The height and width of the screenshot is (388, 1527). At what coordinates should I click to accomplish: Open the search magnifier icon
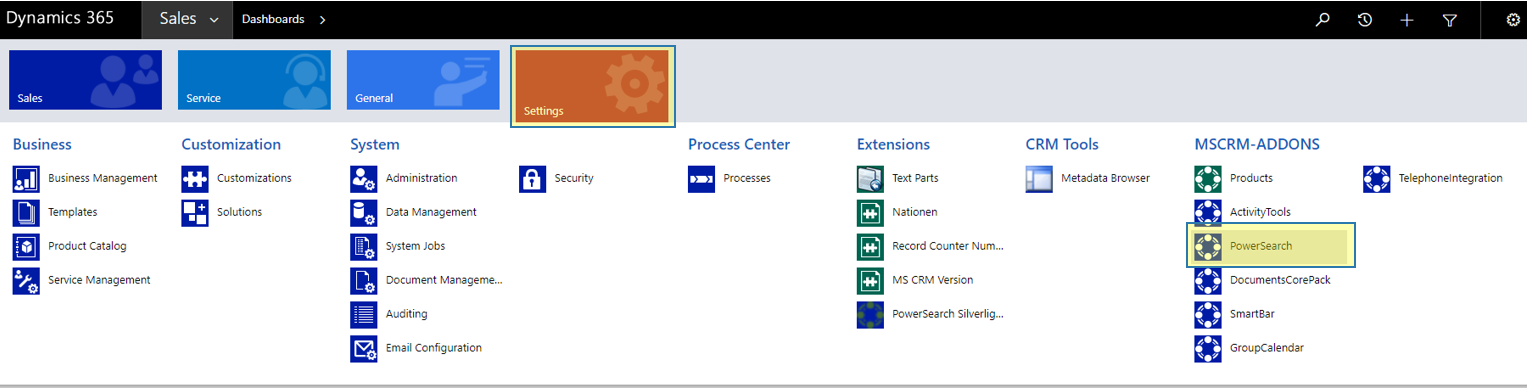(x=1322, y=19)
